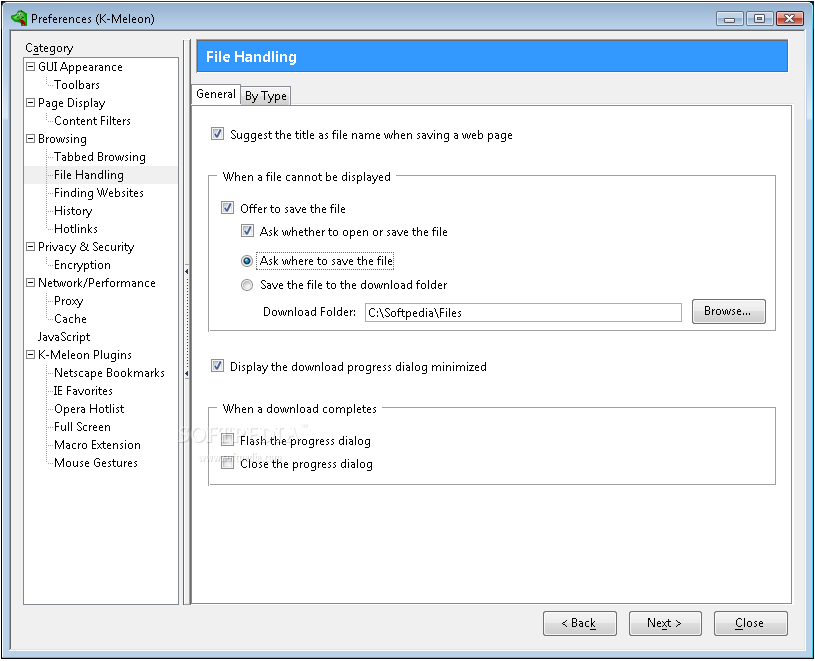Collapse the Page Display category

31,102
